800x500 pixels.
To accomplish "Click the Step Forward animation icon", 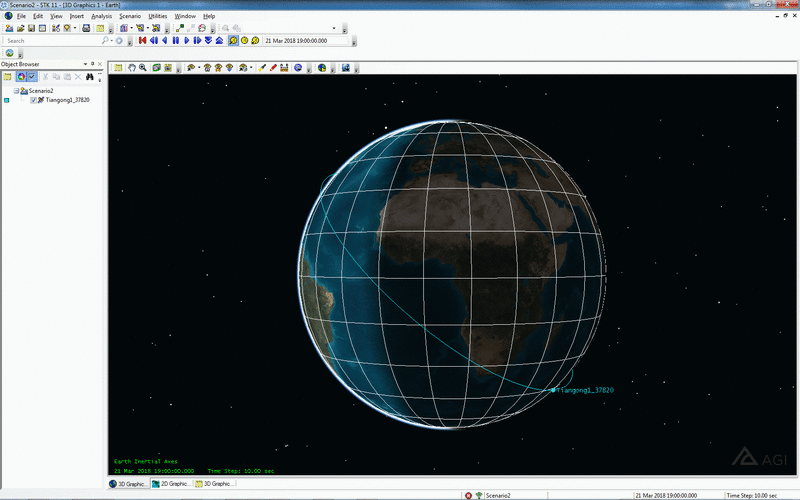I will click(x=197, y=40).
